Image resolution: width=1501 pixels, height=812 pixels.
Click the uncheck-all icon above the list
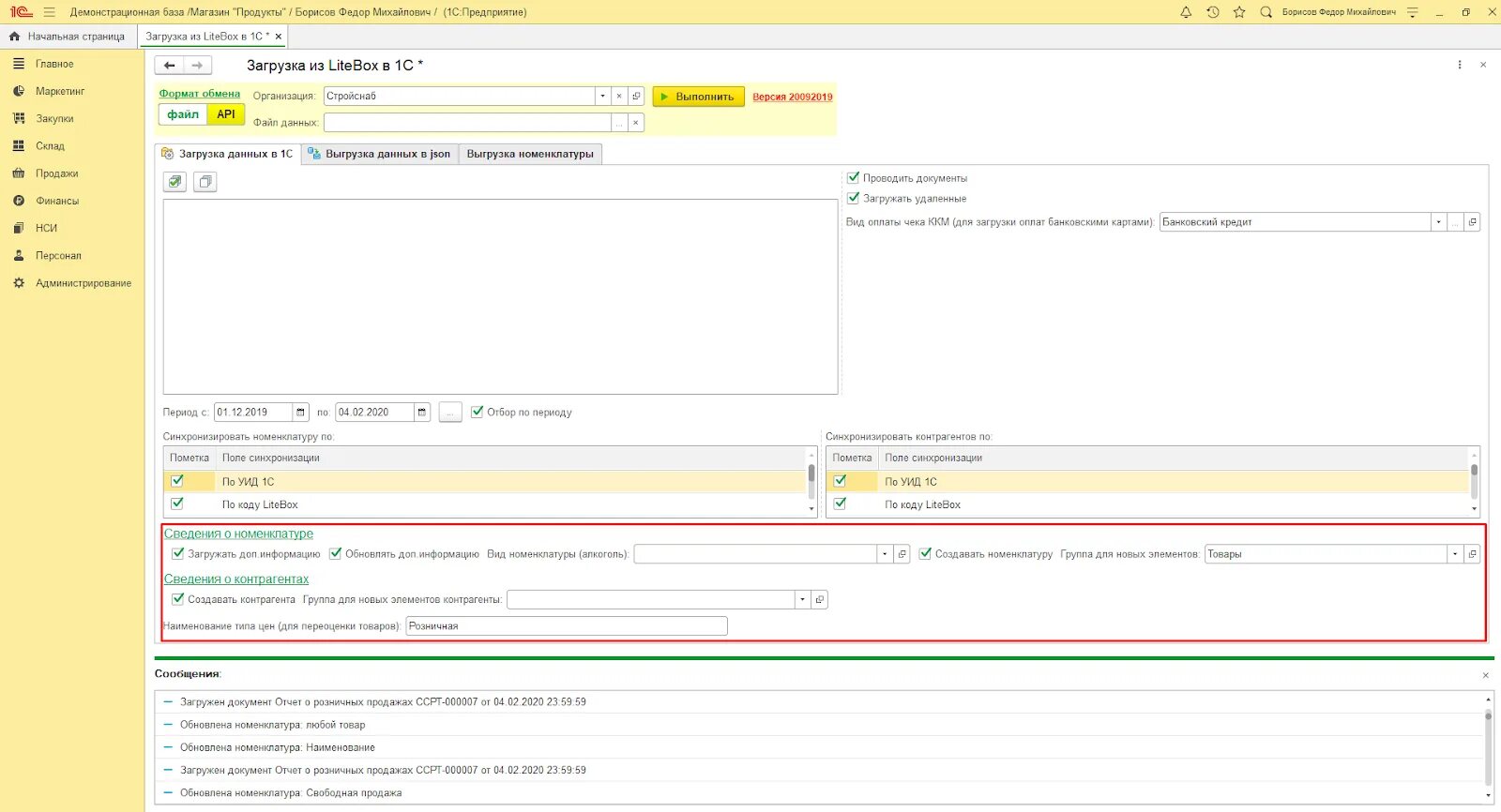[205, 182]
